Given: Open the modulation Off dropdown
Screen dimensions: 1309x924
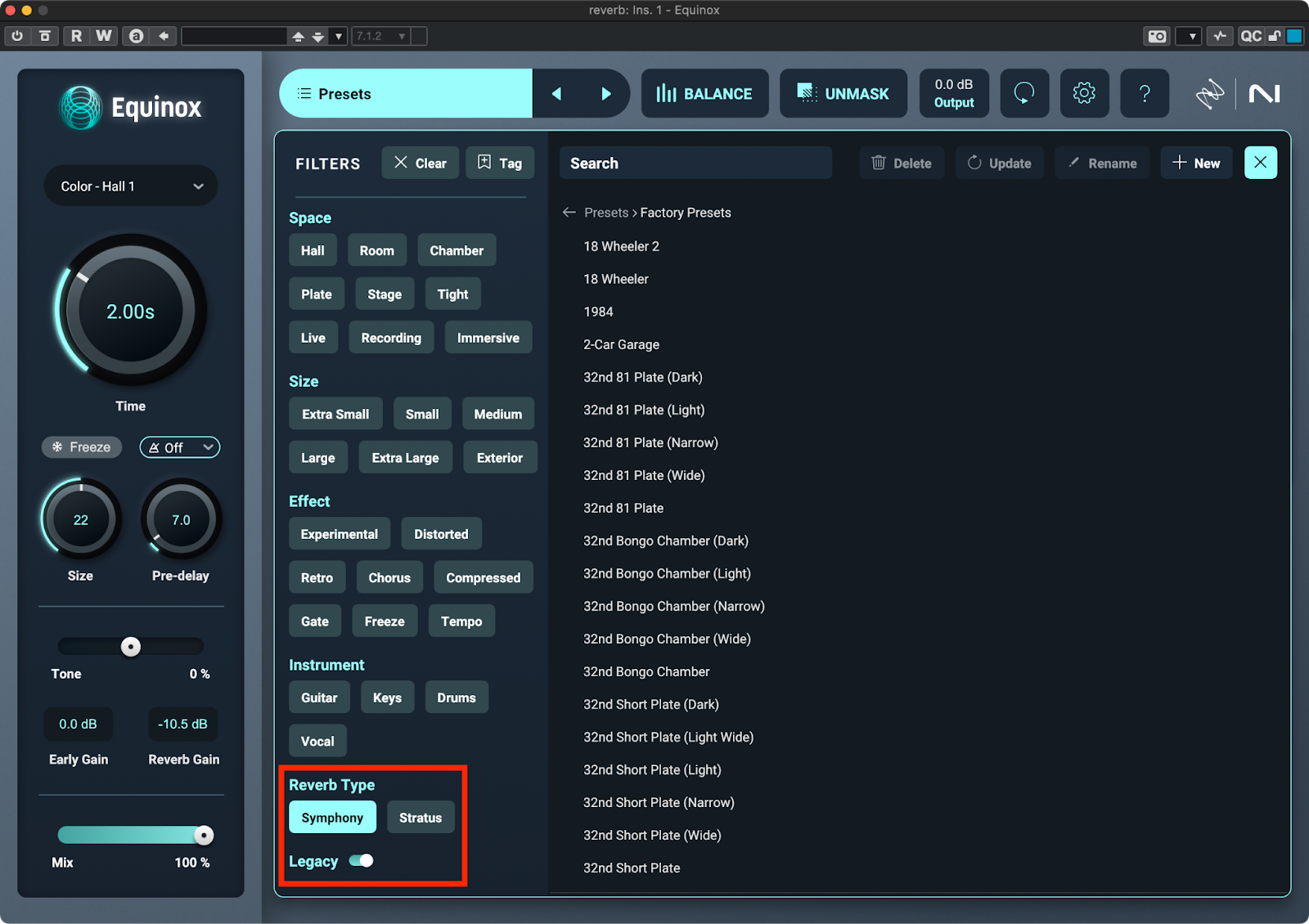Looking at the screenshot, I should tap(180, 447).
